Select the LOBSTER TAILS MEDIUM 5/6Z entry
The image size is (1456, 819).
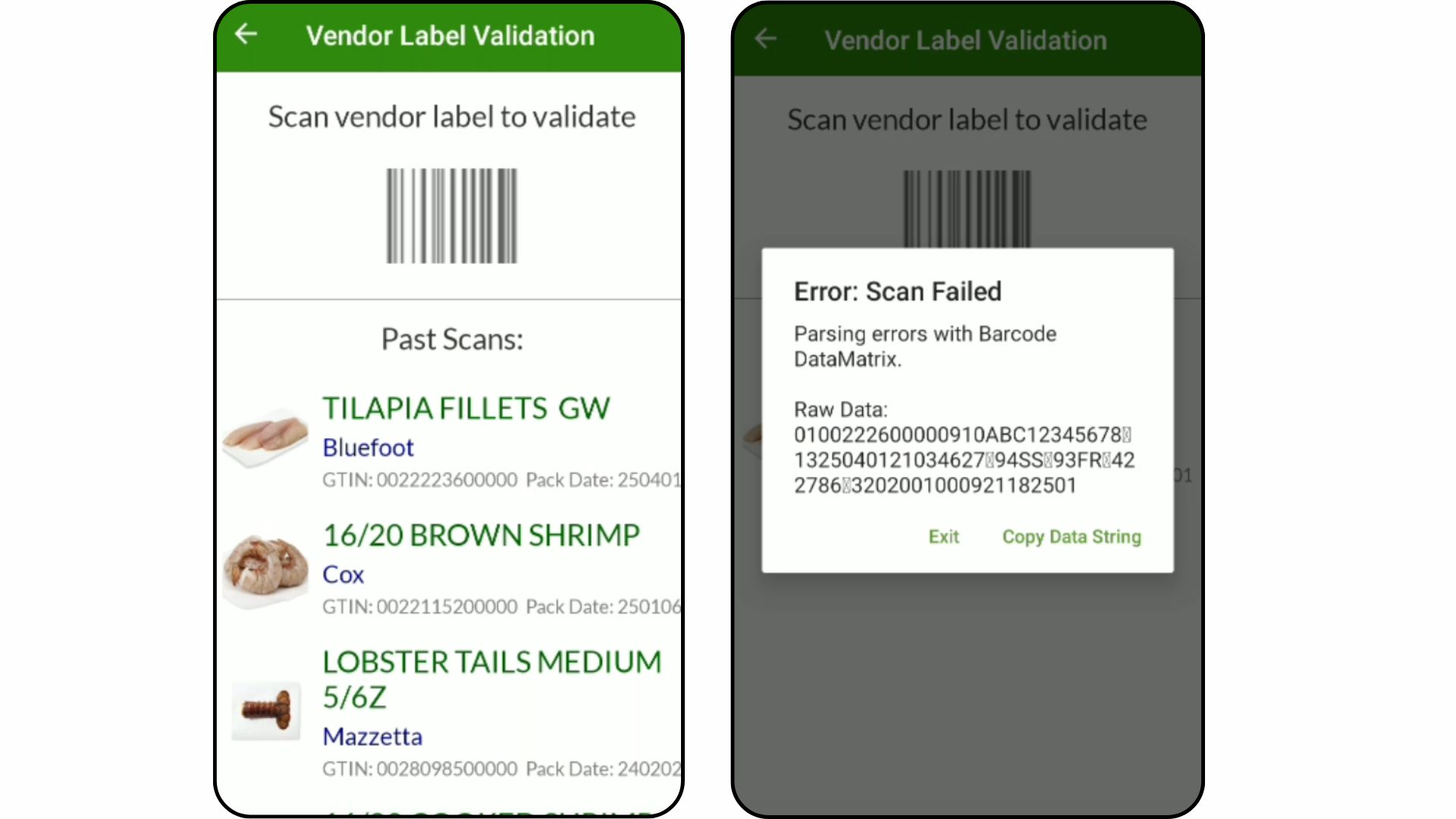pyautogui.click(x=491, y=679)
